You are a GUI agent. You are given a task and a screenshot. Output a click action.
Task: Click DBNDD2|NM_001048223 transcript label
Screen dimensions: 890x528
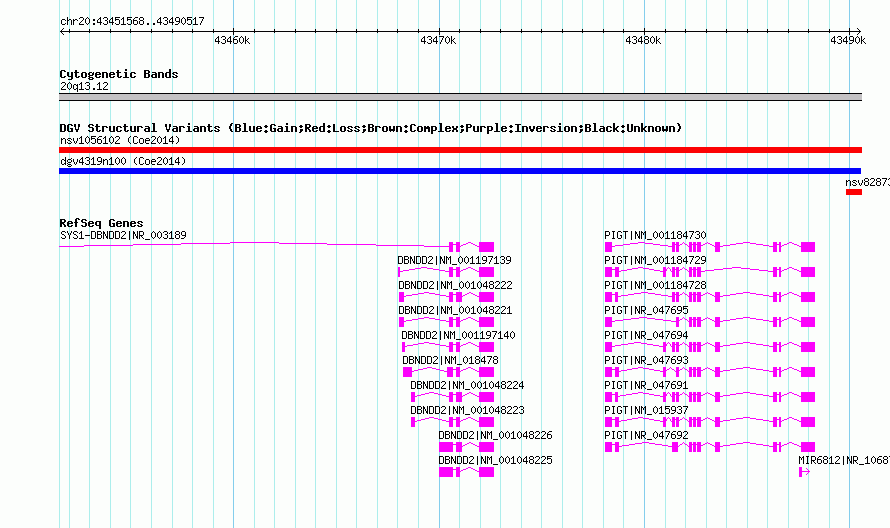tap(467, 410)
